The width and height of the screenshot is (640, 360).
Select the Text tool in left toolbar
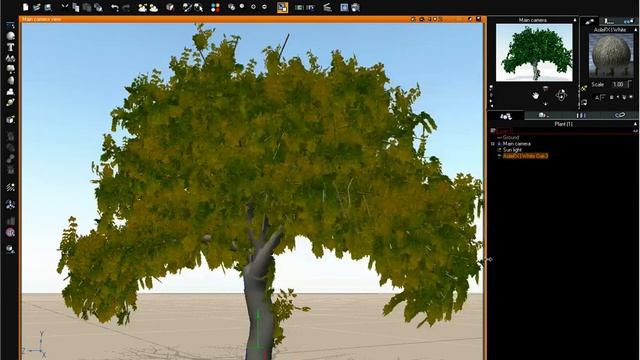coord(10,47)
